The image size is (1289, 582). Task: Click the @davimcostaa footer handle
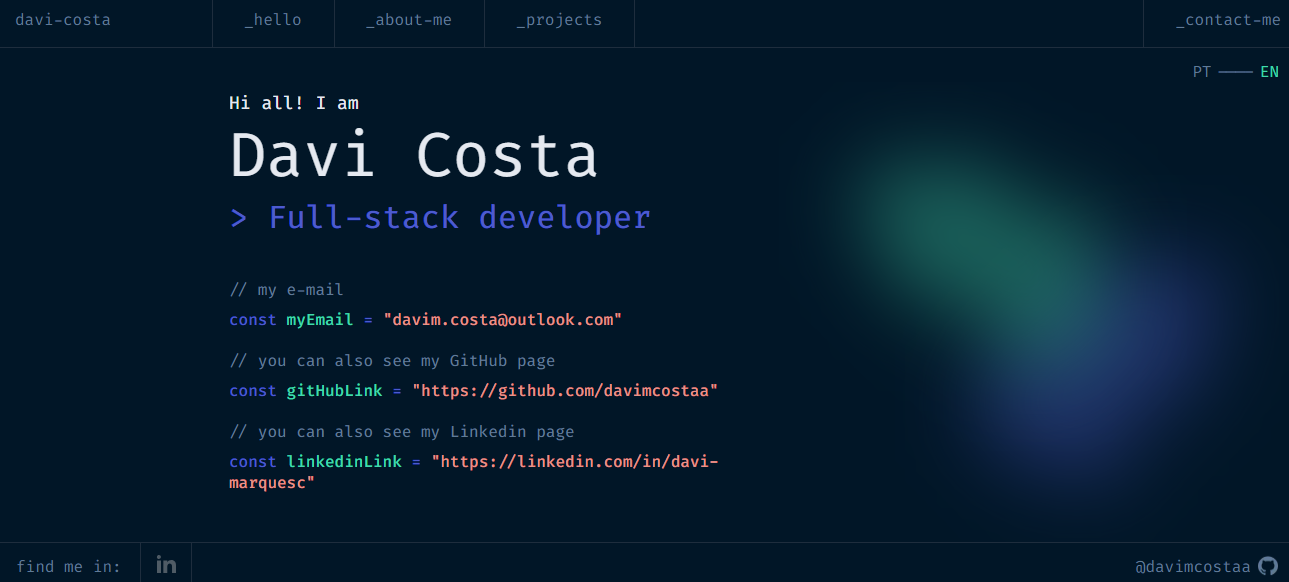click(1193, 566)
